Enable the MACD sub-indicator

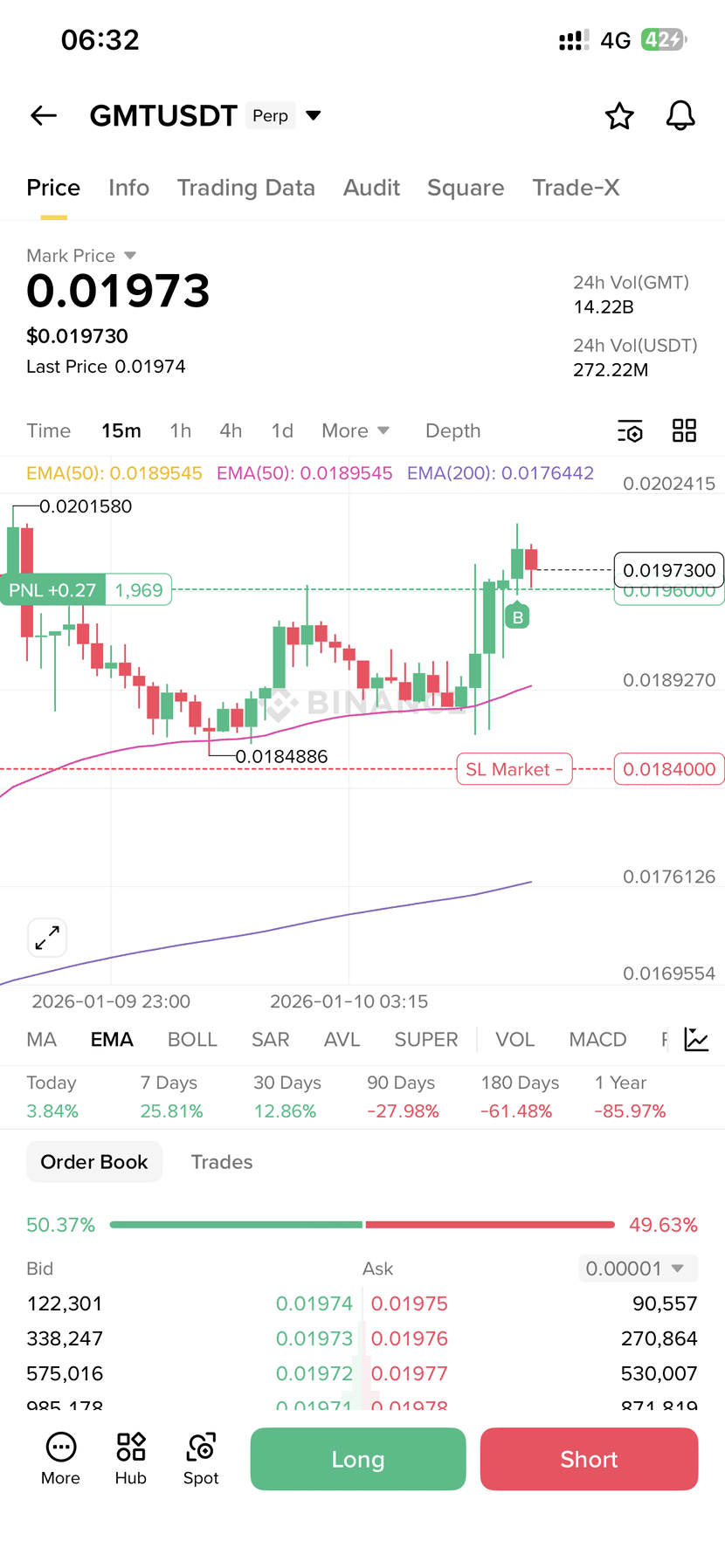[597, 1039]
